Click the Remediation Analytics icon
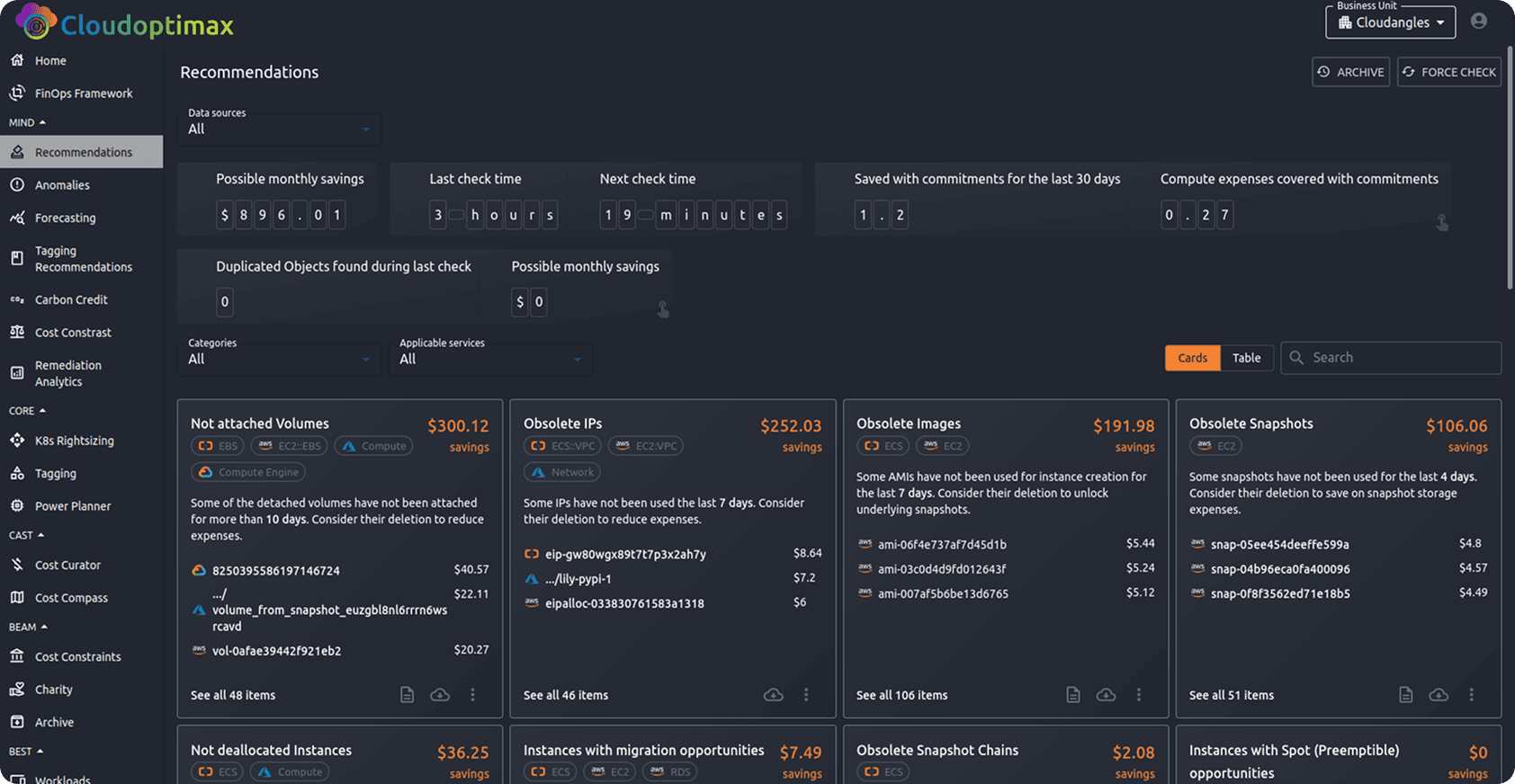Screen dimensions: 1515x784 (x=17, y=372)
